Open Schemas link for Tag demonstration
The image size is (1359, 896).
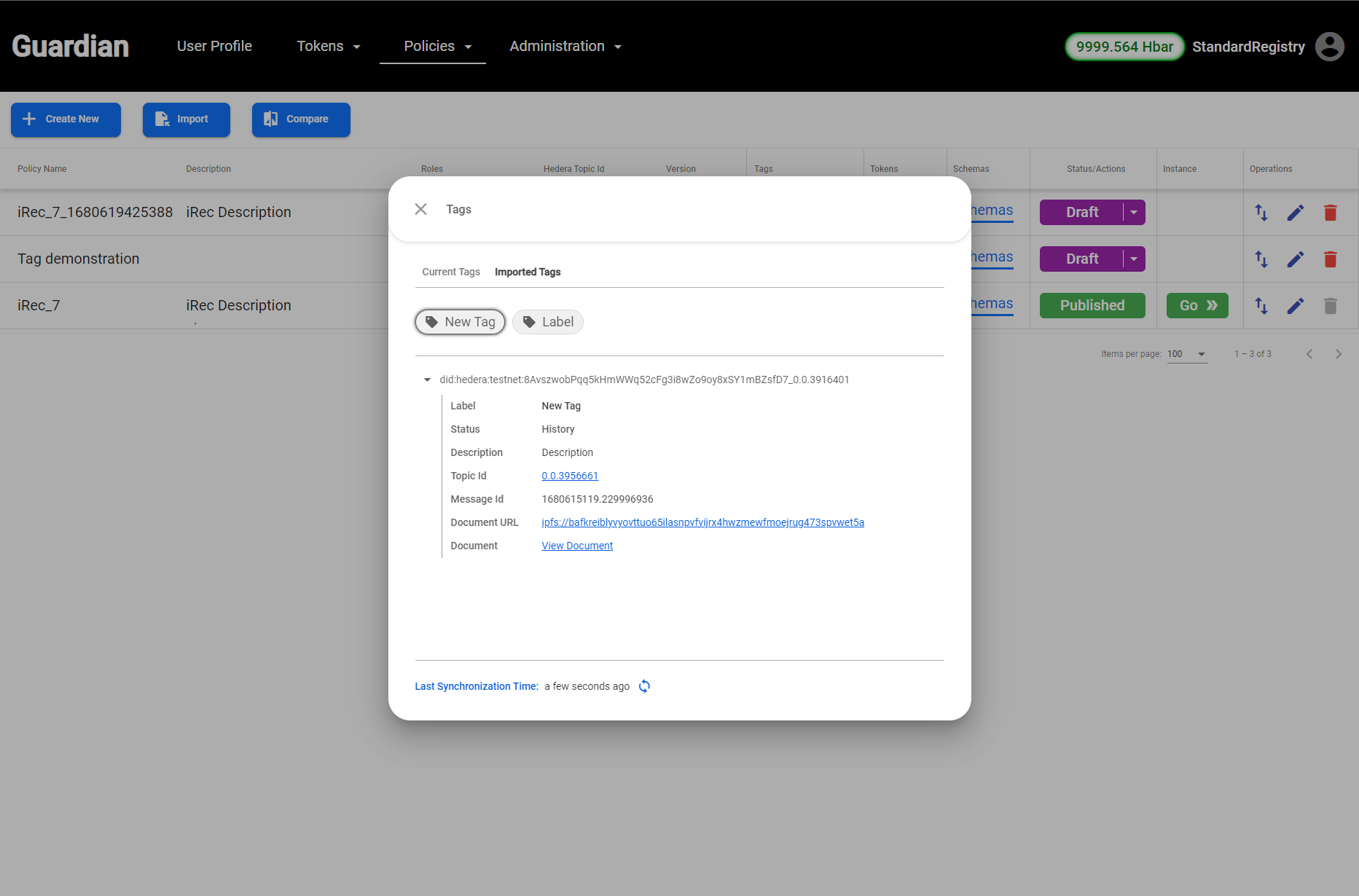click(992, 258)
